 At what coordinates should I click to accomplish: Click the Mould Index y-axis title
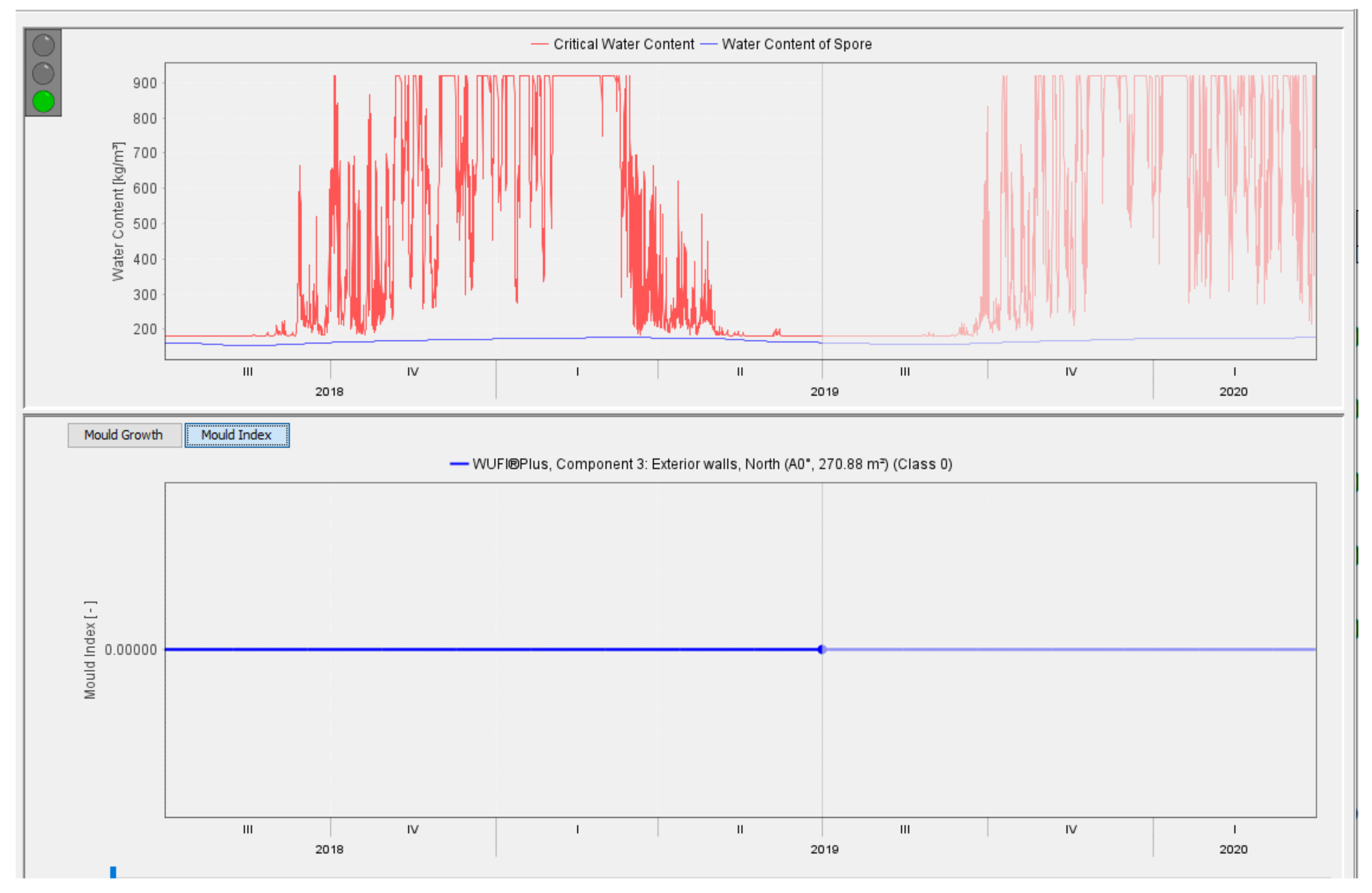coord(91,650)
